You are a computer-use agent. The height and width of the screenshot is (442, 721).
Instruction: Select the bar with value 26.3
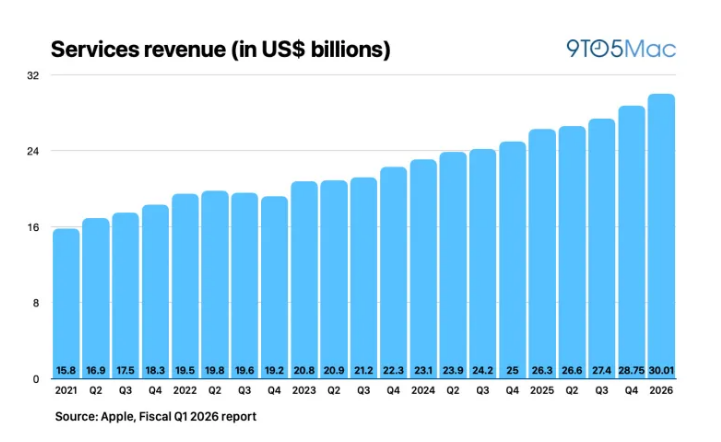click(x=542, y=253)
